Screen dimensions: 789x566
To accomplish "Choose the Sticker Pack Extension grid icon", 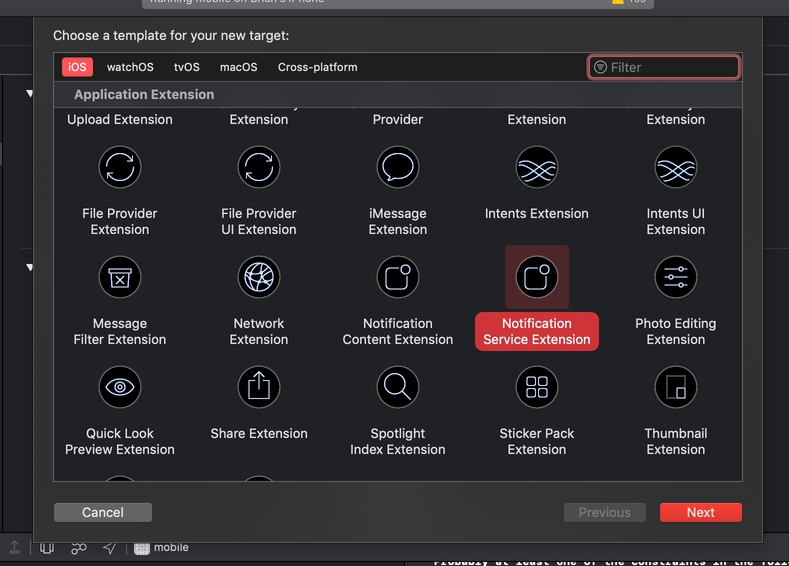I will pyautogui.click(x=536, y=387).
